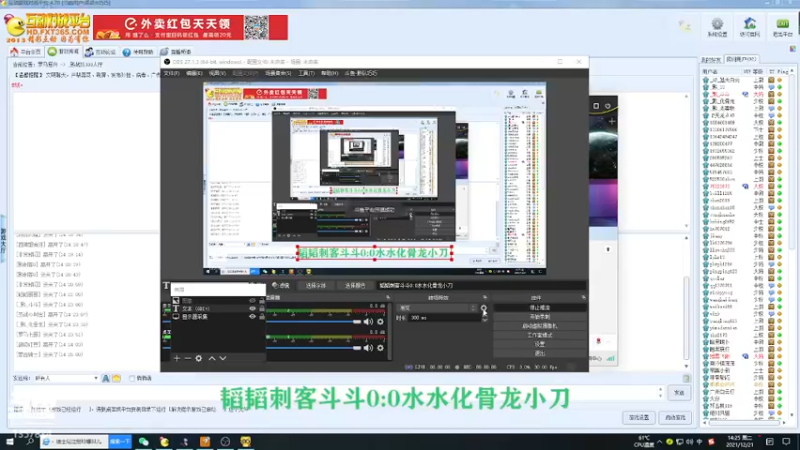Viewport: 800px width, 450px height.
Task: Pop out the scene transitions dock
Action: point(485,297)
